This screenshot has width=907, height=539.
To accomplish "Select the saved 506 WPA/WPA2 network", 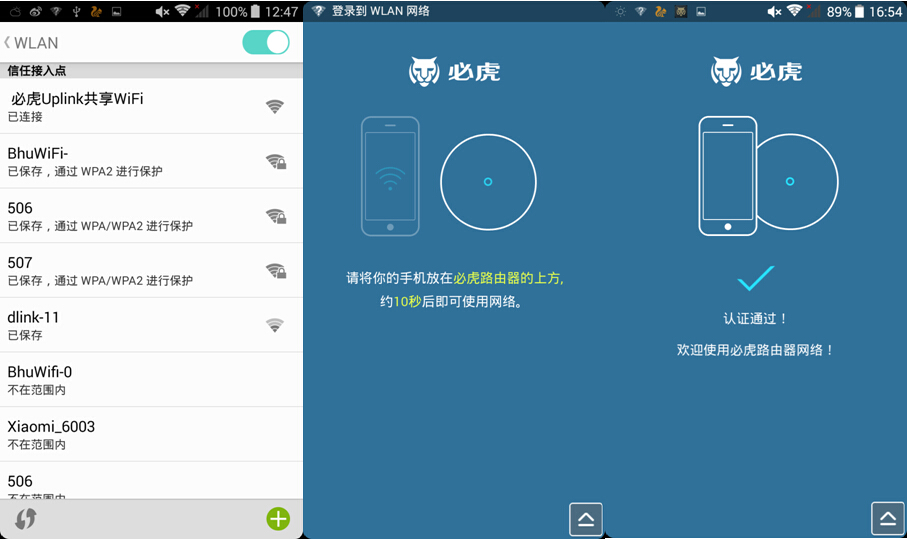I will point(152,216).
